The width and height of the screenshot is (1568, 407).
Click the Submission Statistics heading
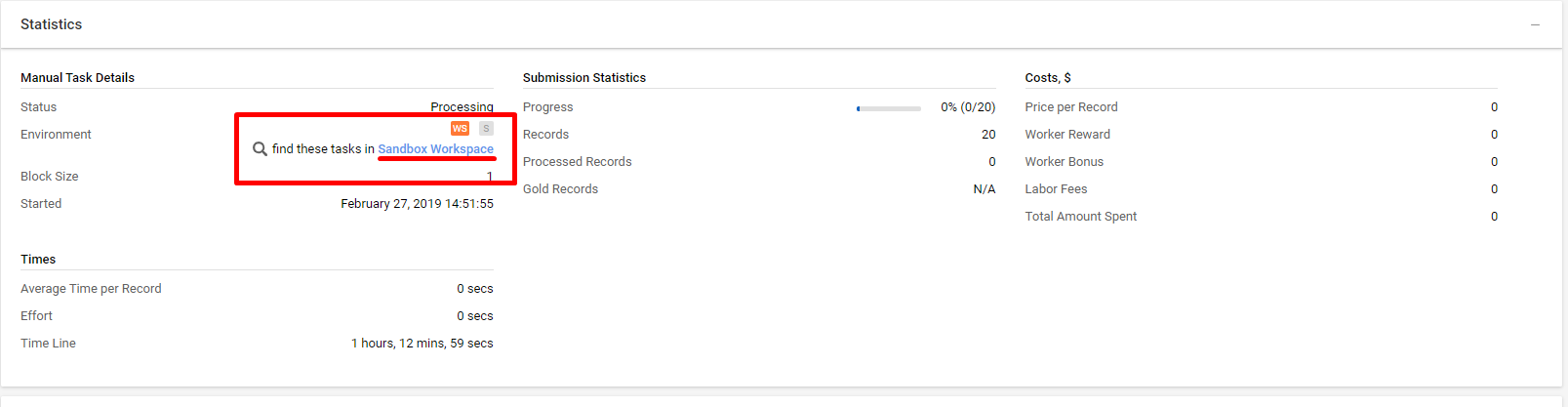pos(584,78)
